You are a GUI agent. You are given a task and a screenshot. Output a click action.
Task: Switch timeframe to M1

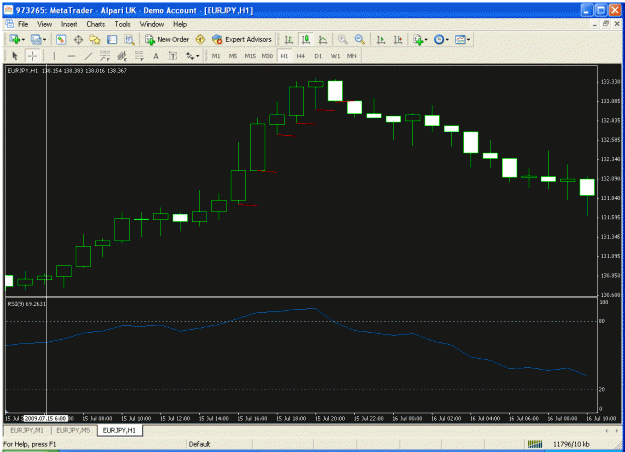point(216,56)
